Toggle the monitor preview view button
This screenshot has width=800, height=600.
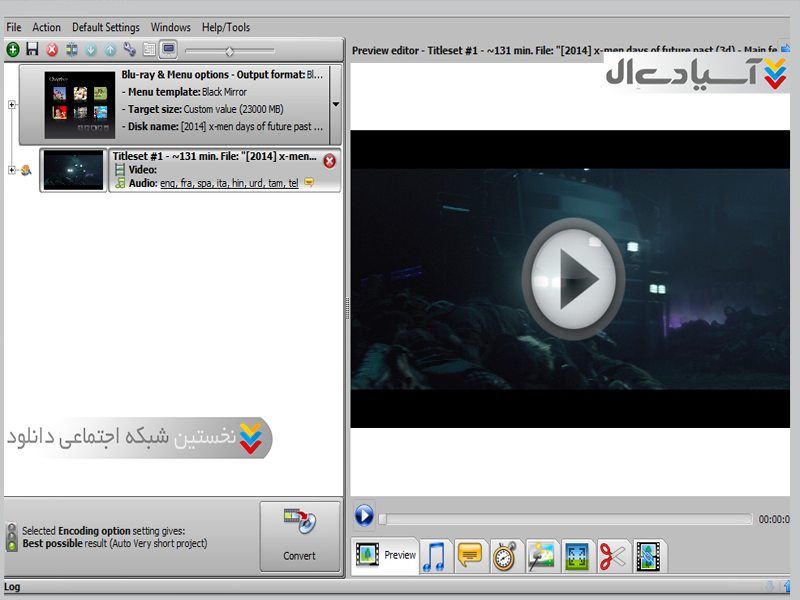(x=168, y=49)
